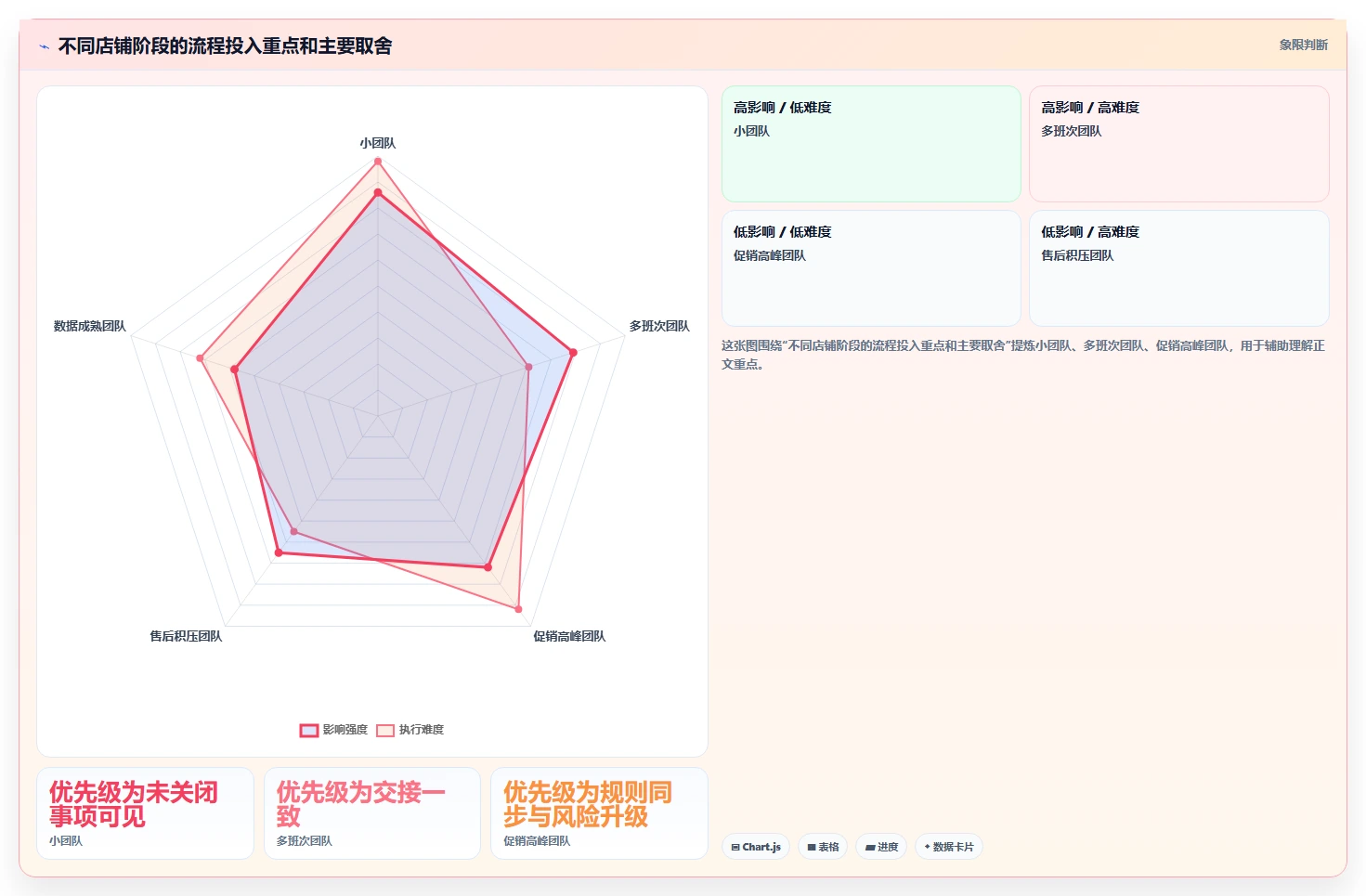
Task: Click the 小团队 radar axis label
Action: pyautogui.click(x=378, y=143)
